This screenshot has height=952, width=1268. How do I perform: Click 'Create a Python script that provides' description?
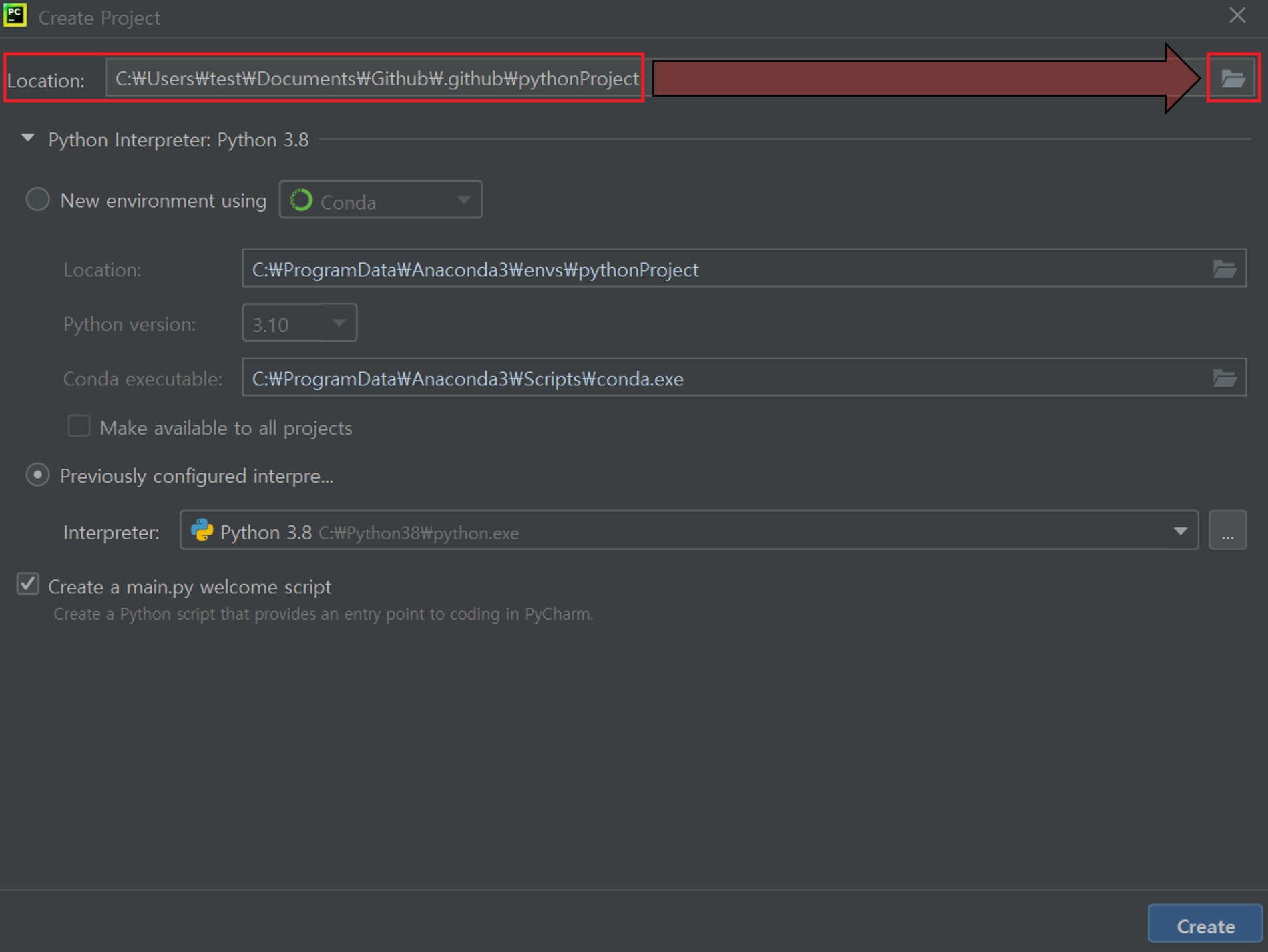pyautogui.click(x=323, y=614)
